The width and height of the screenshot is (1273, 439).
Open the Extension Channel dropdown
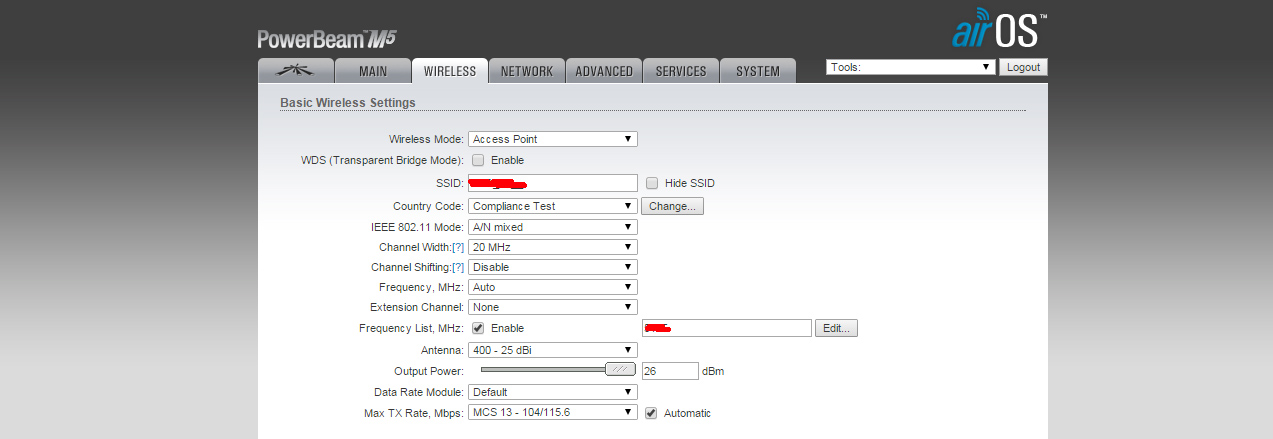[x=553, y=307]
